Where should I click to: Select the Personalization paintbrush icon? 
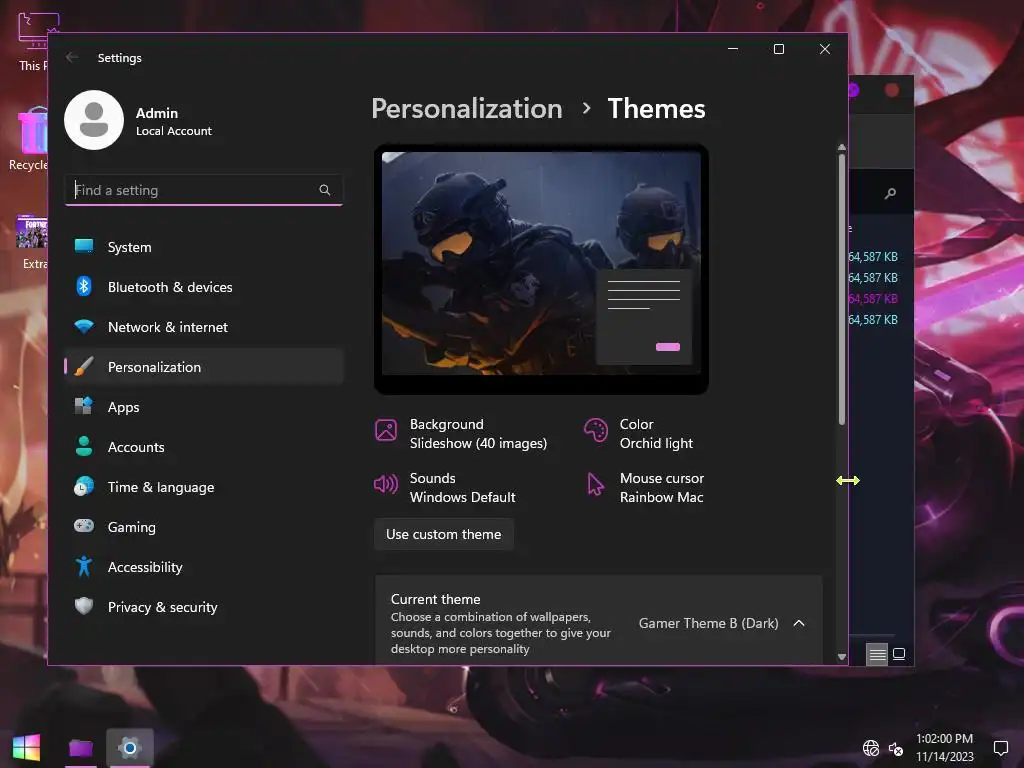[x=84, y=367]
